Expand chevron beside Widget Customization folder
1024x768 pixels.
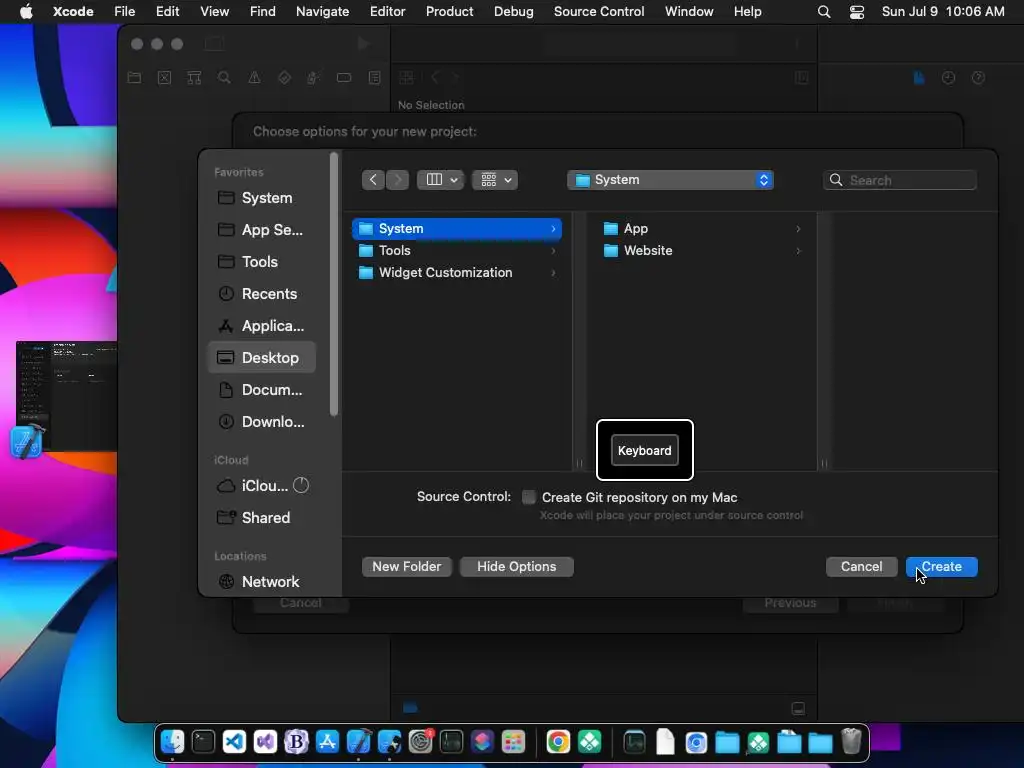point(553,273)
